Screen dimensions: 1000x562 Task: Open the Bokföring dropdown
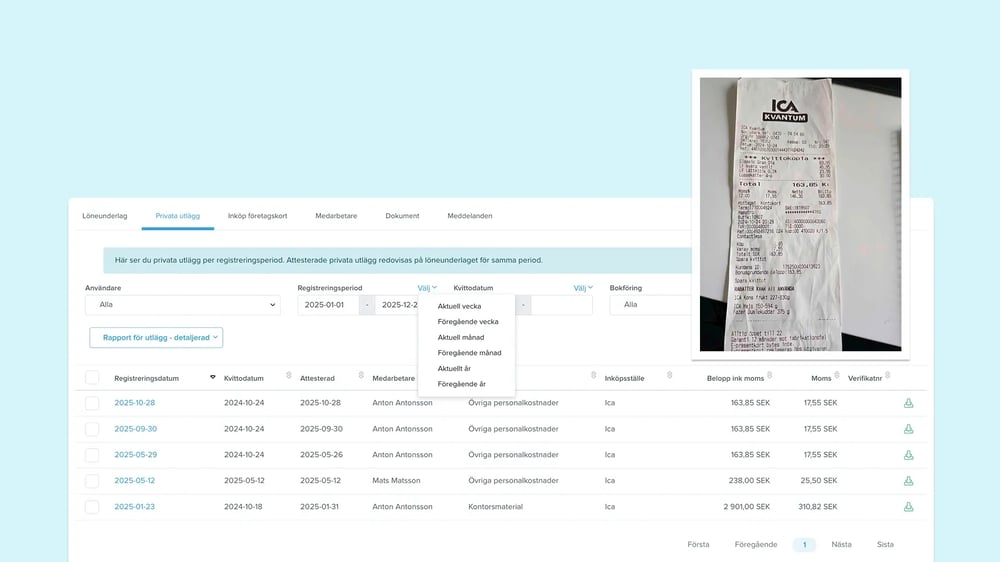pos(651,305)
